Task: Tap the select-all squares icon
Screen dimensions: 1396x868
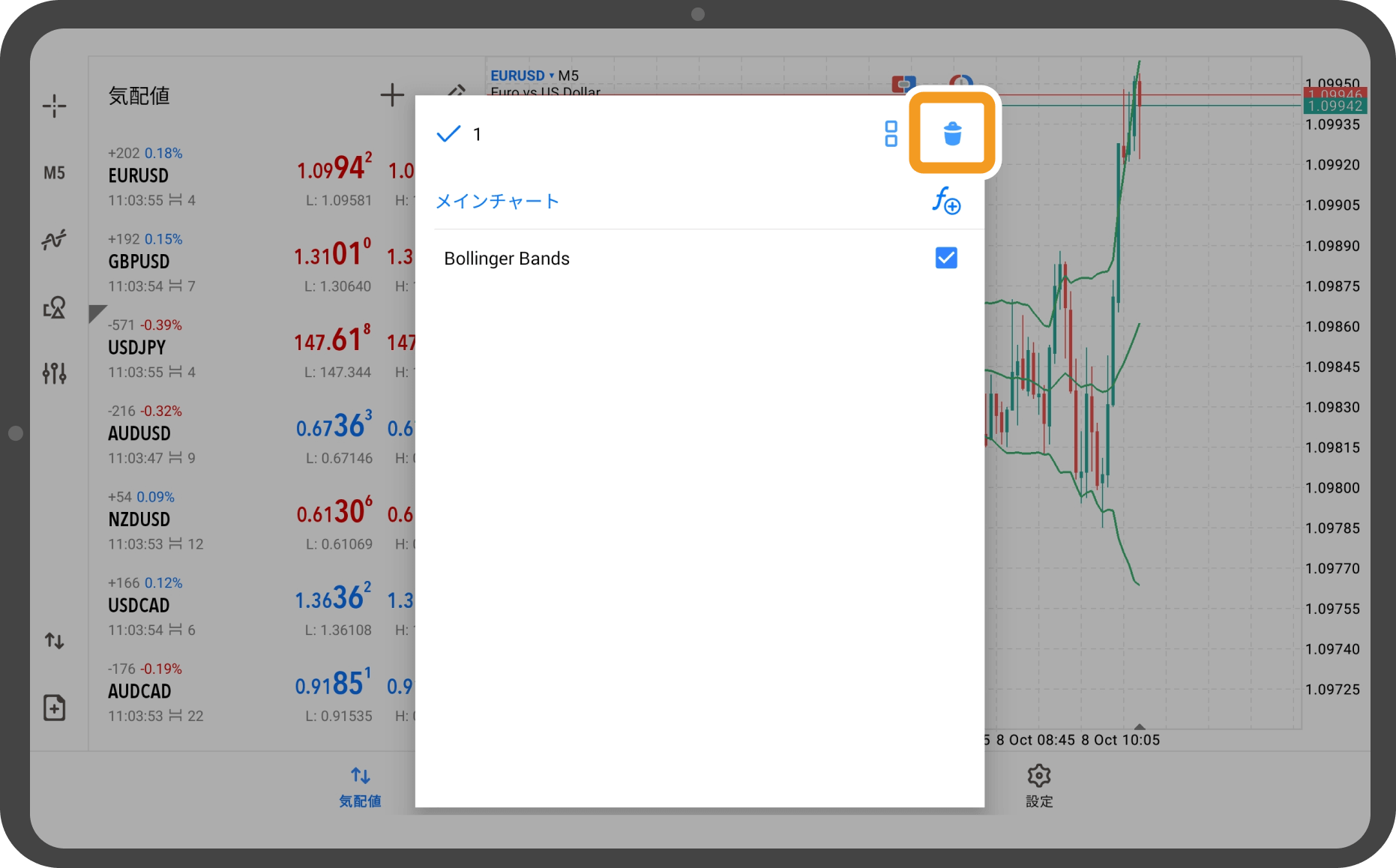Action: coord(891,134)
